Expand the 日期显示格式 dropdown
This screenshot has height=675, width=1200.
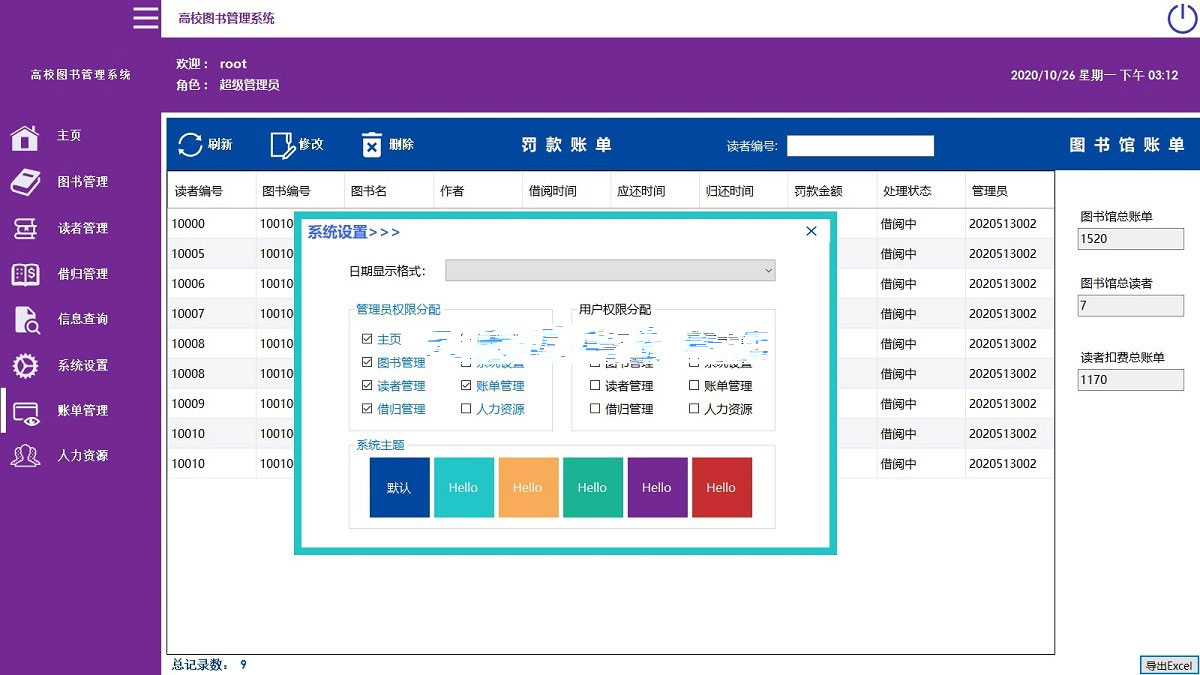point(610,271)
